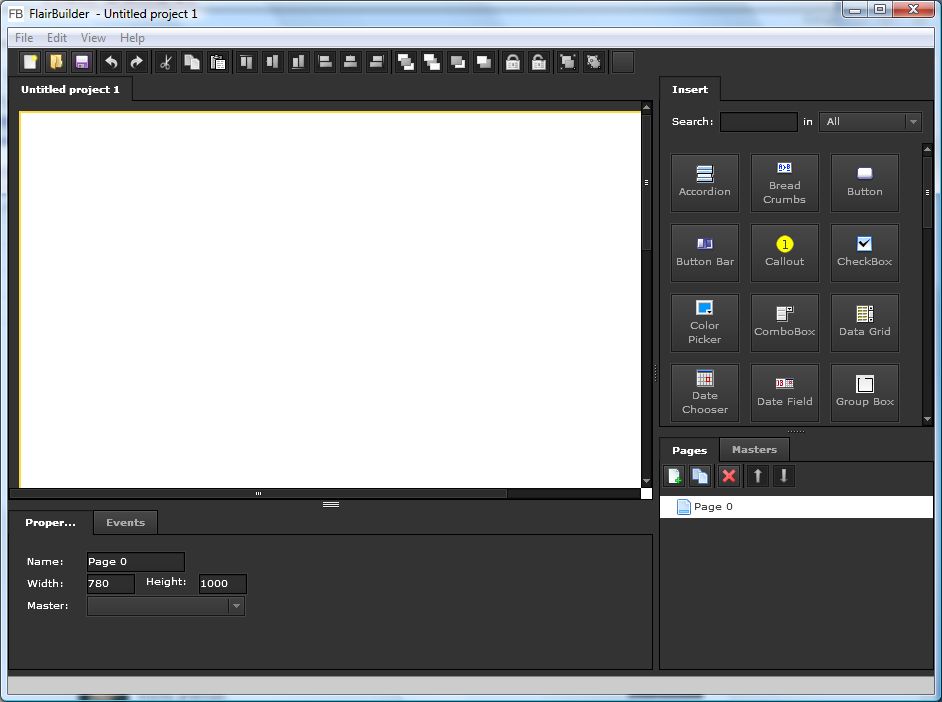The image size is (942, 702).
Task: Insert a Date Chooser component
Action: coord(705,393)
